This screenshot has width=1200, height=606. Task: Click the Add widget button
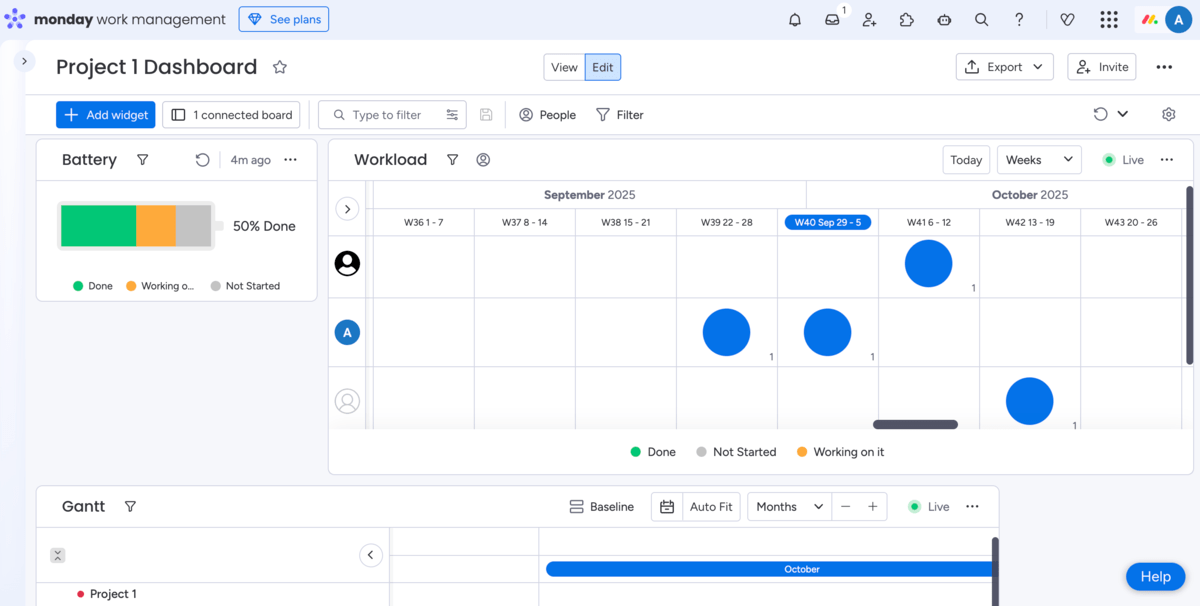(105, 114)
